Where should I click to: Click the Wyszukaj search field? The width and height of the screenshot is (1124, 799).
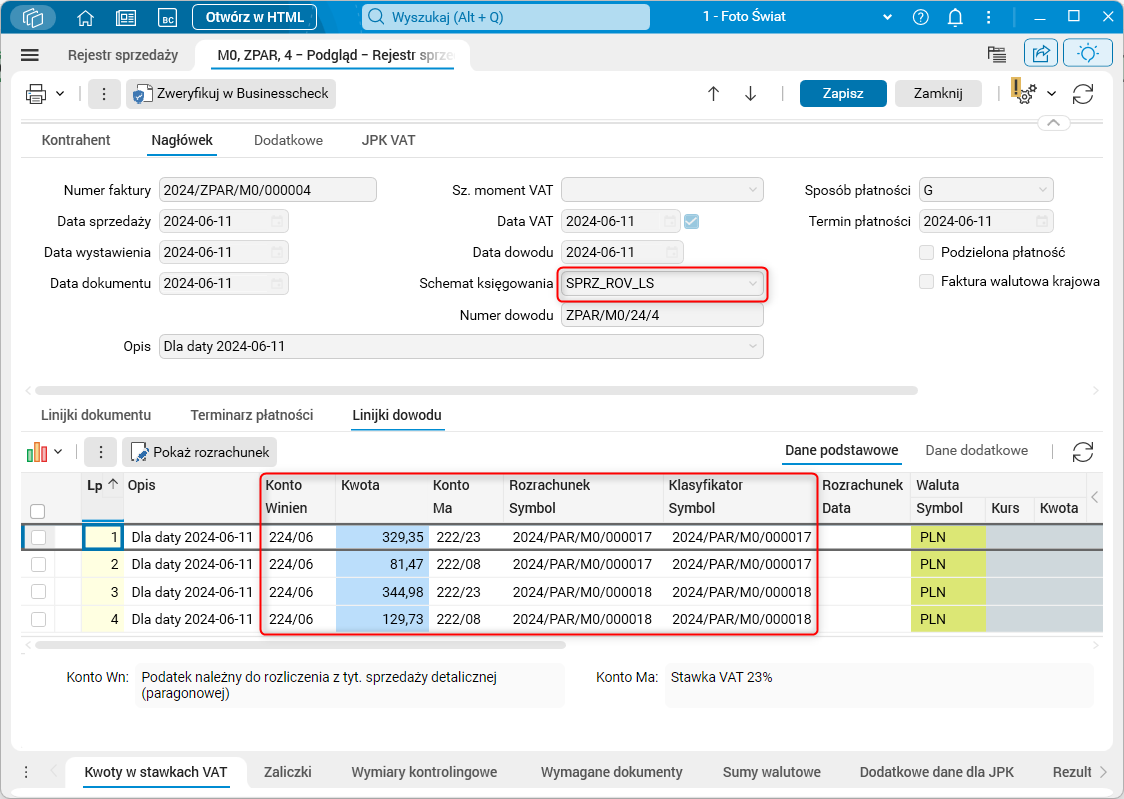(506, 17)
